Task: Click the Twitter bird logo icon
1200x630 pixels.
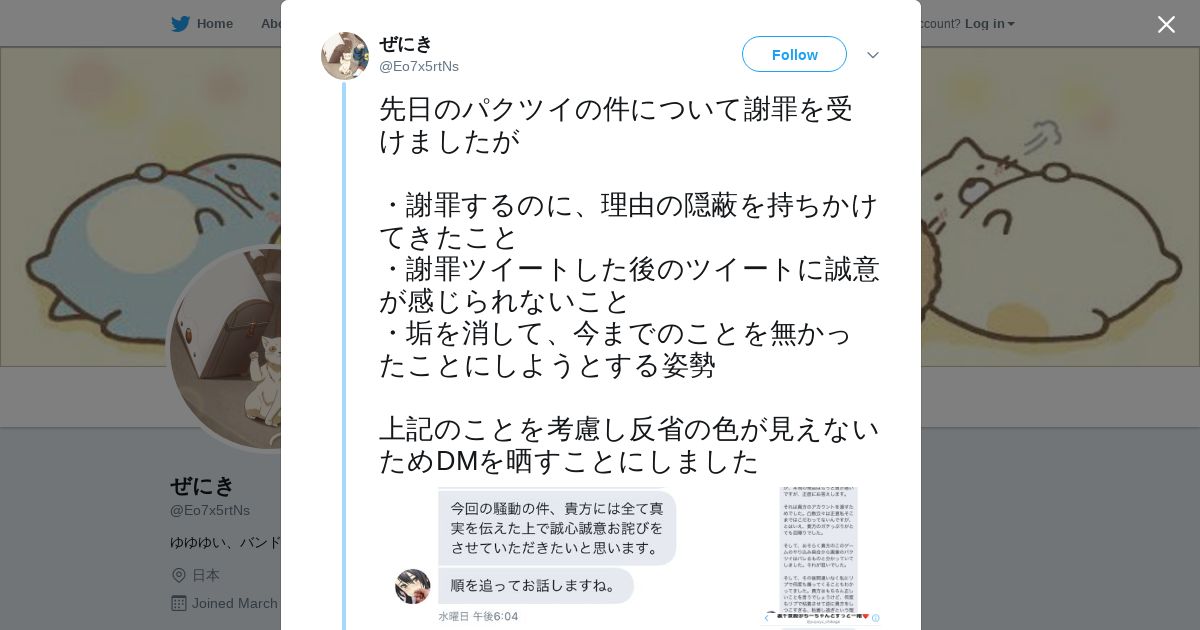Action: click(180, 23)
